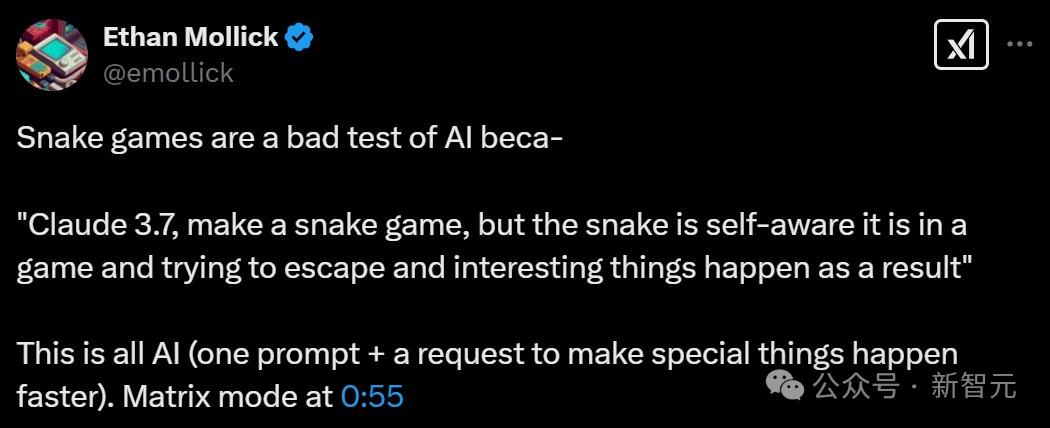Screen dimensions: 1050x428
Task: Open Ethan Mollick's profile avatar
Action: pyautogui.click(x=52, y=55)
